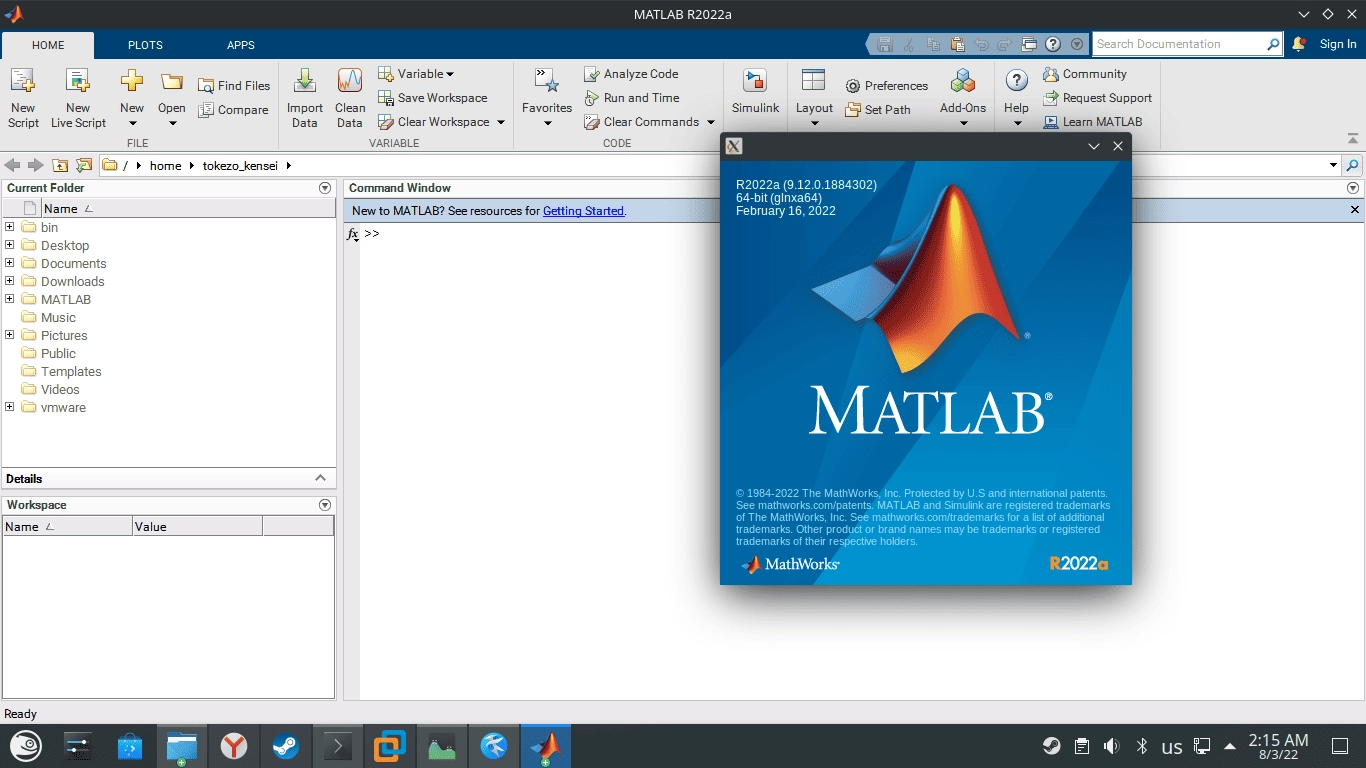Click the Value column header in Workspace

[x=197, y=527]
